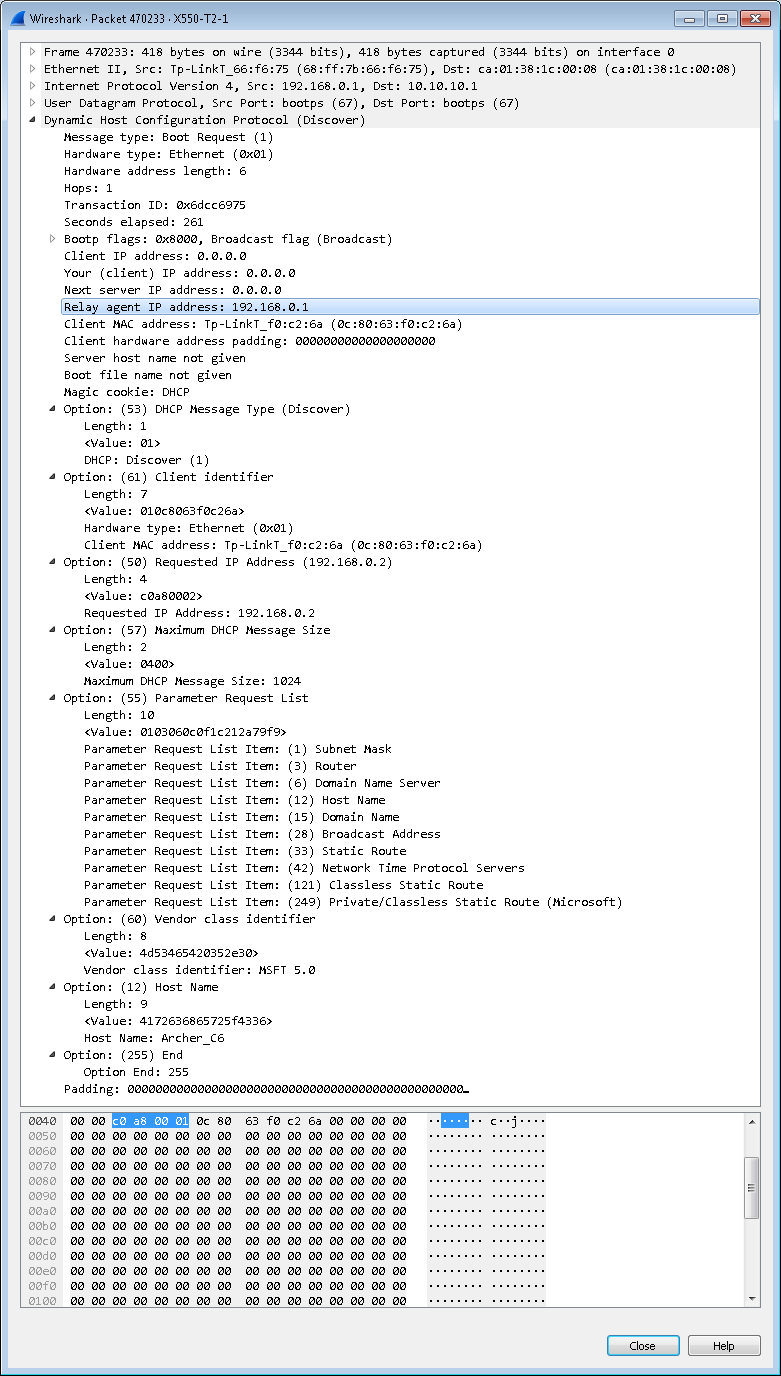
Task: Select Client IP address 0.0.0.0 row
Action: click(x=155, y=256)
